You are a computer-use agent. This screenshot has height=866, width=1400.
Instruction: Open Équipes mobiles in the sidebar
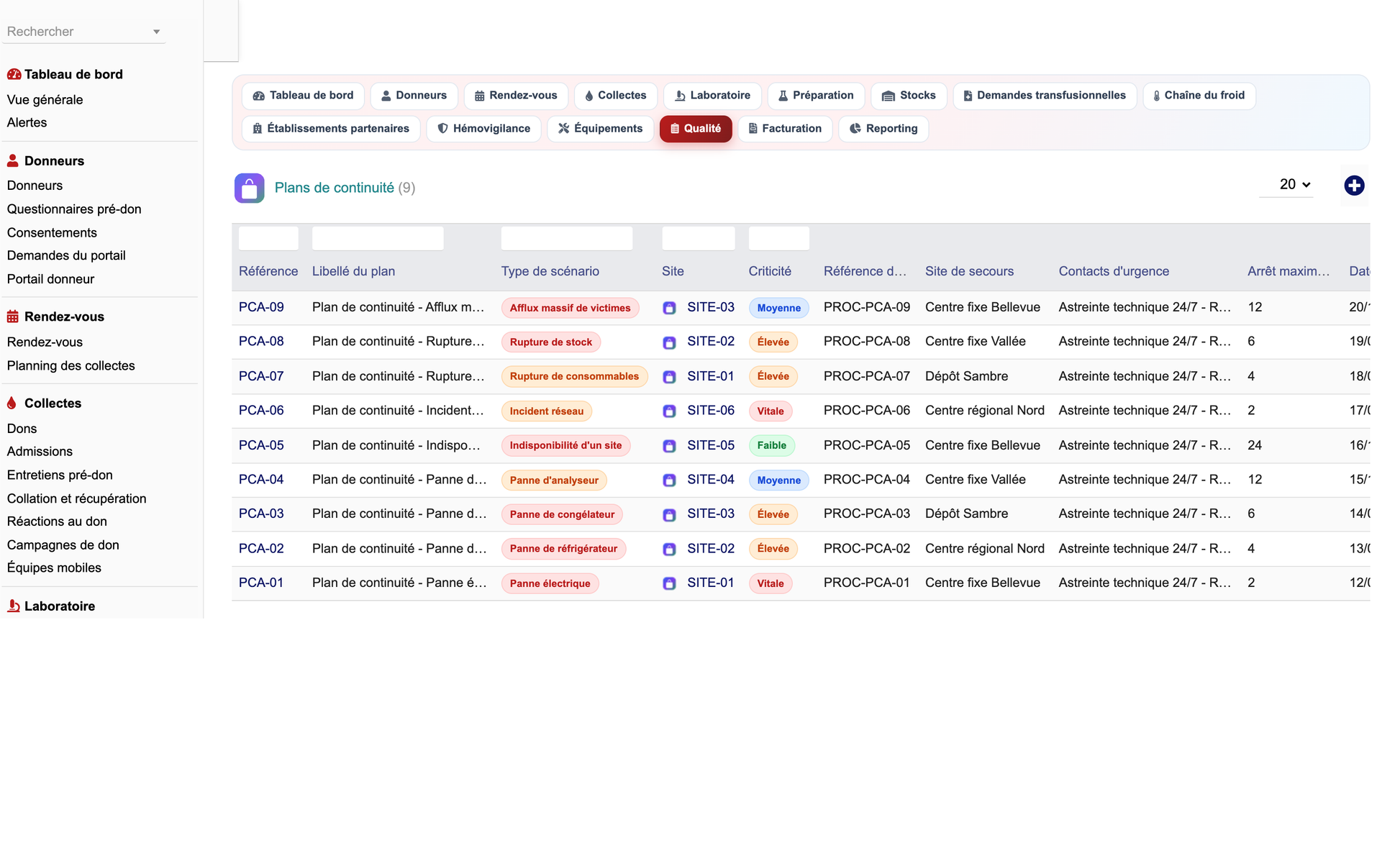[x=54, y=568]
